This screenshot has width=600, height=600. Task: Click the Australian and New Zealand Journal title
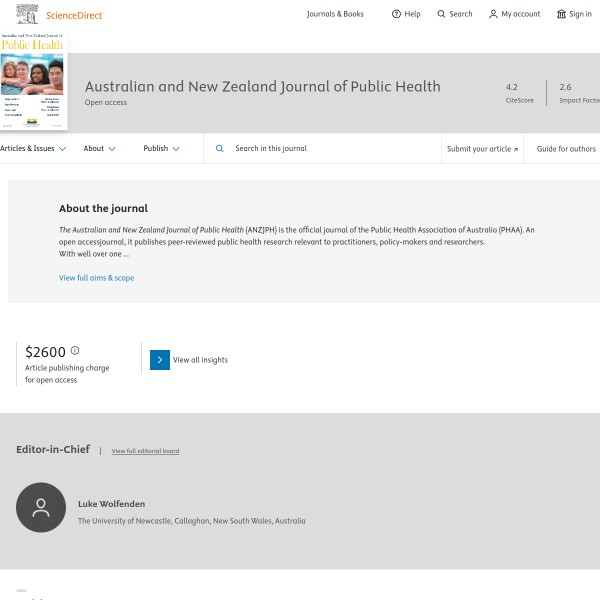[x=262, y=86]
